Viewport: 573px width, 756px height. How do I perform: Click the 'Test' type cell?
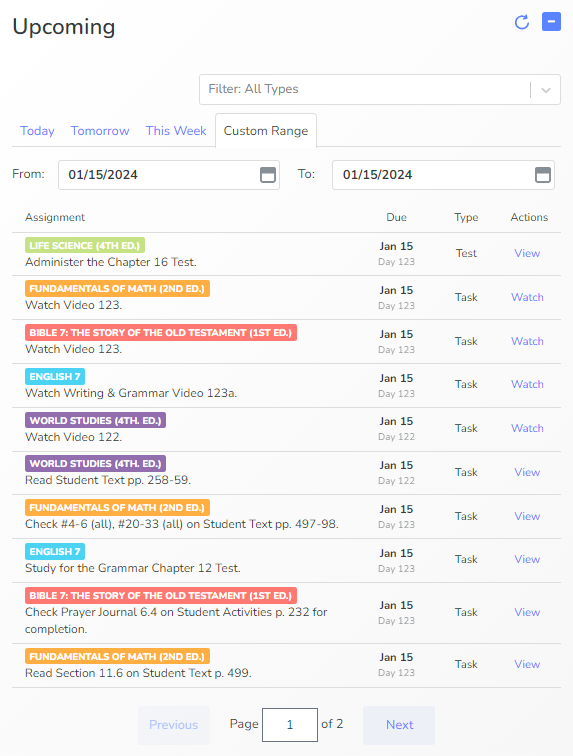tap(466, 253)
